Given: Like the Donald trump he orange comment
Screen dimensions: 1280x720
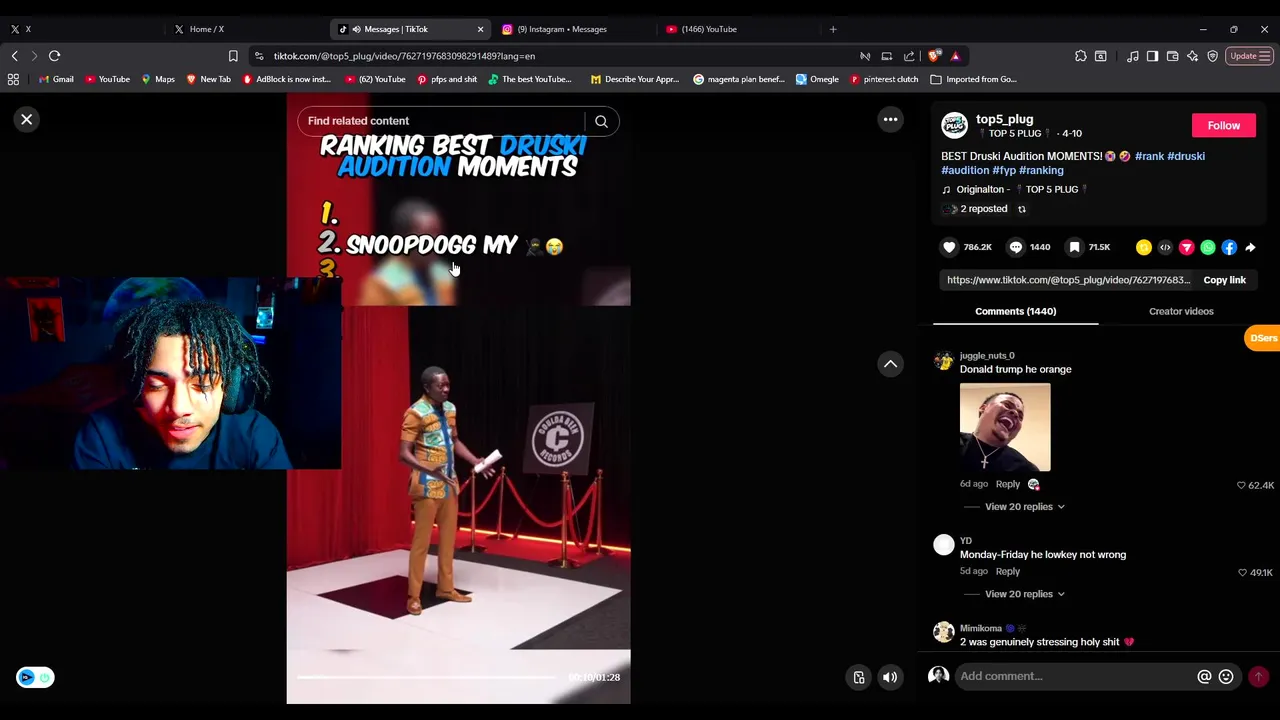Looking at the screenshot, I should click(1242, 486).
